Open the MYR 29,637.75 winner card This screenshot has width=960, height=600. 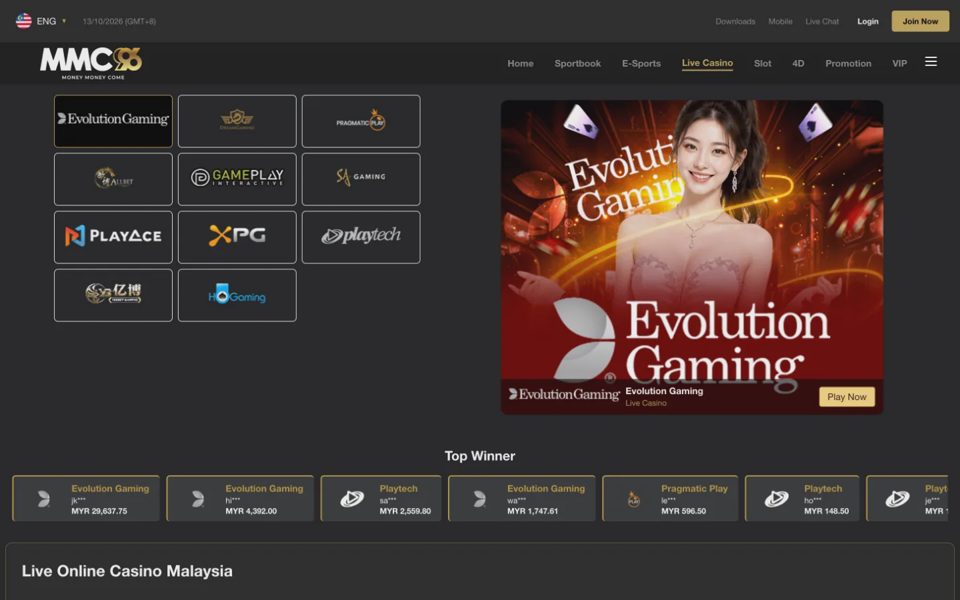86,498
